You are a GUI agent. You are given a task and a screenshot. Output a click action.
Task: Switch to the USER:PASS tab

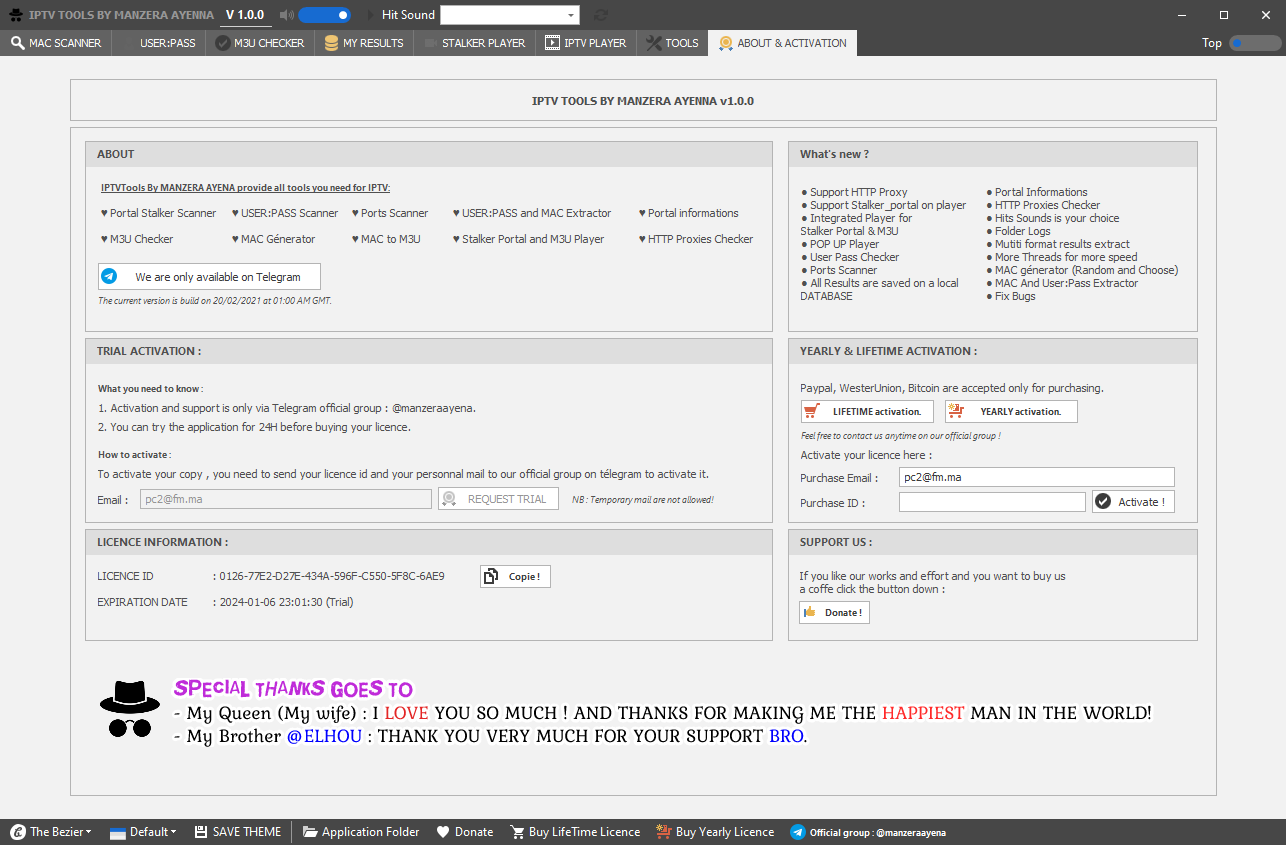158,43
